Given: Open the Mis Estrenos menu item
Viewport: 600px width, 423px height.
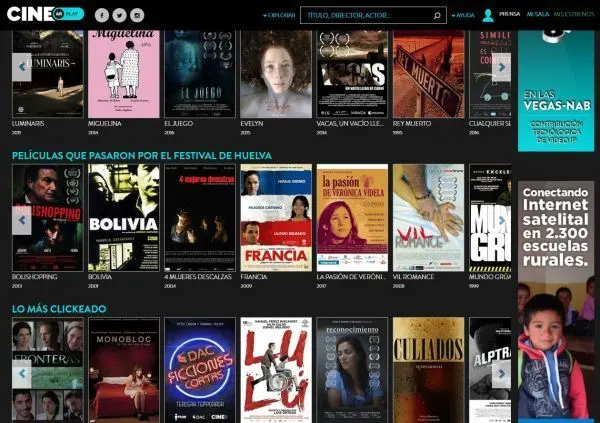Looking at the screenshot, I should pos(574,14).
